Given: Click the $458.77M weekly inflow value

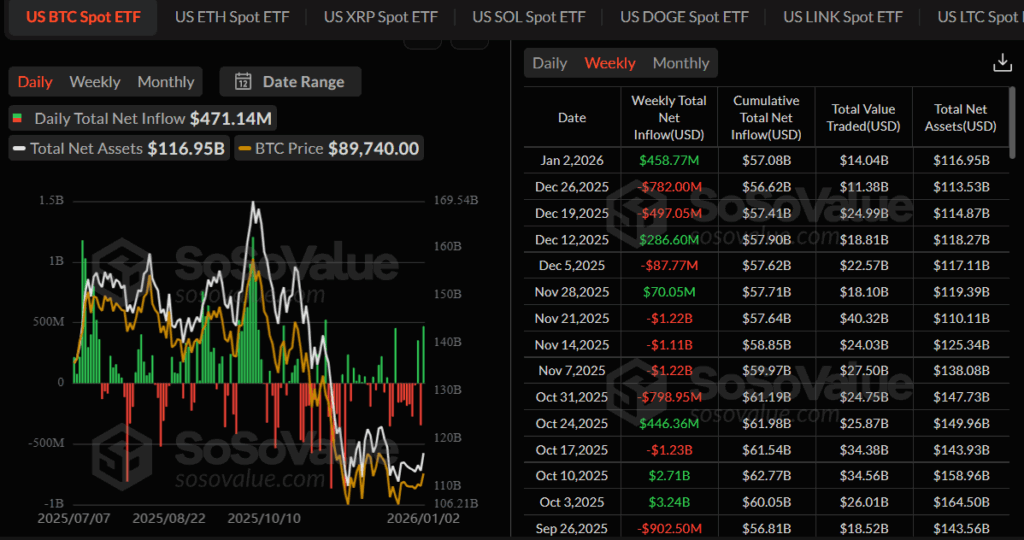Looking at the screenshot, I should point(669,160).
